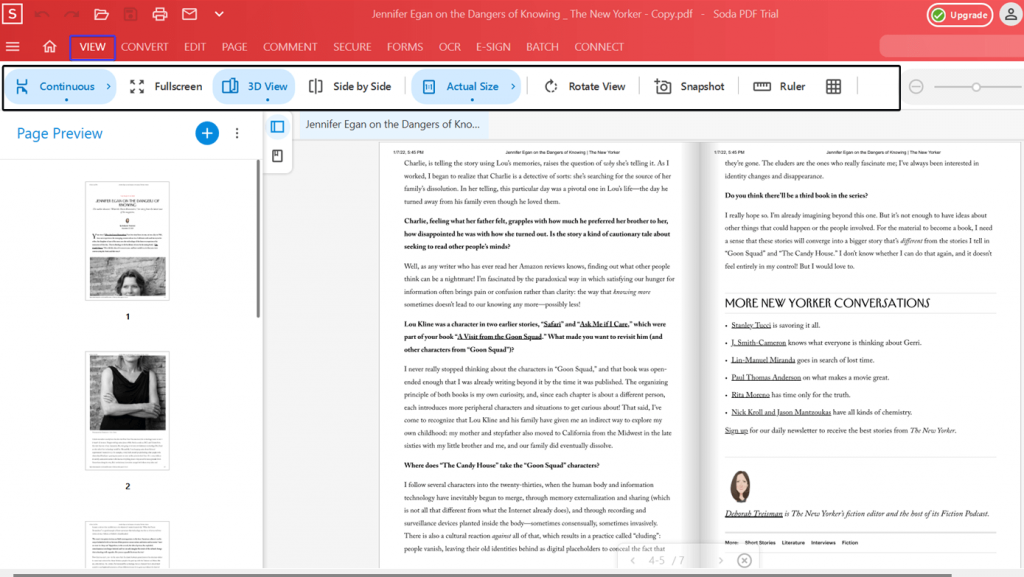
Task: Enter Fullscreen view
Action: pyautogui.click(x=166, y=86)
